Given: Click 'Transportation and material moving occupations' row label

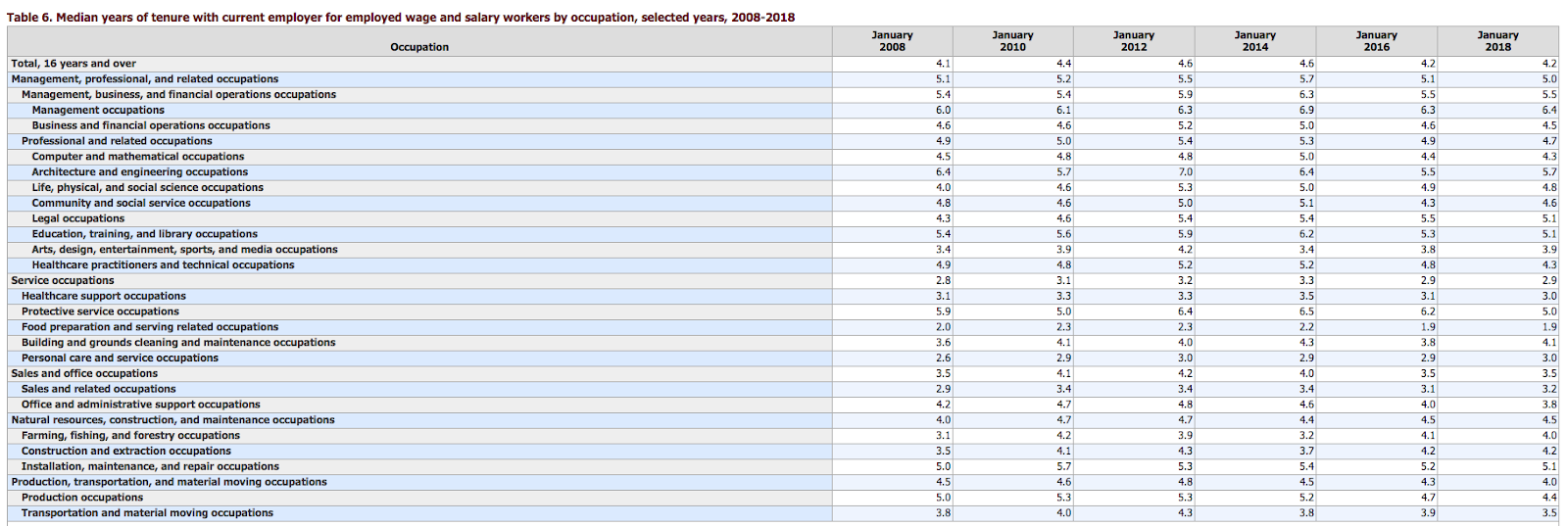Looking at the screenshot, I should tap(147, 513).
